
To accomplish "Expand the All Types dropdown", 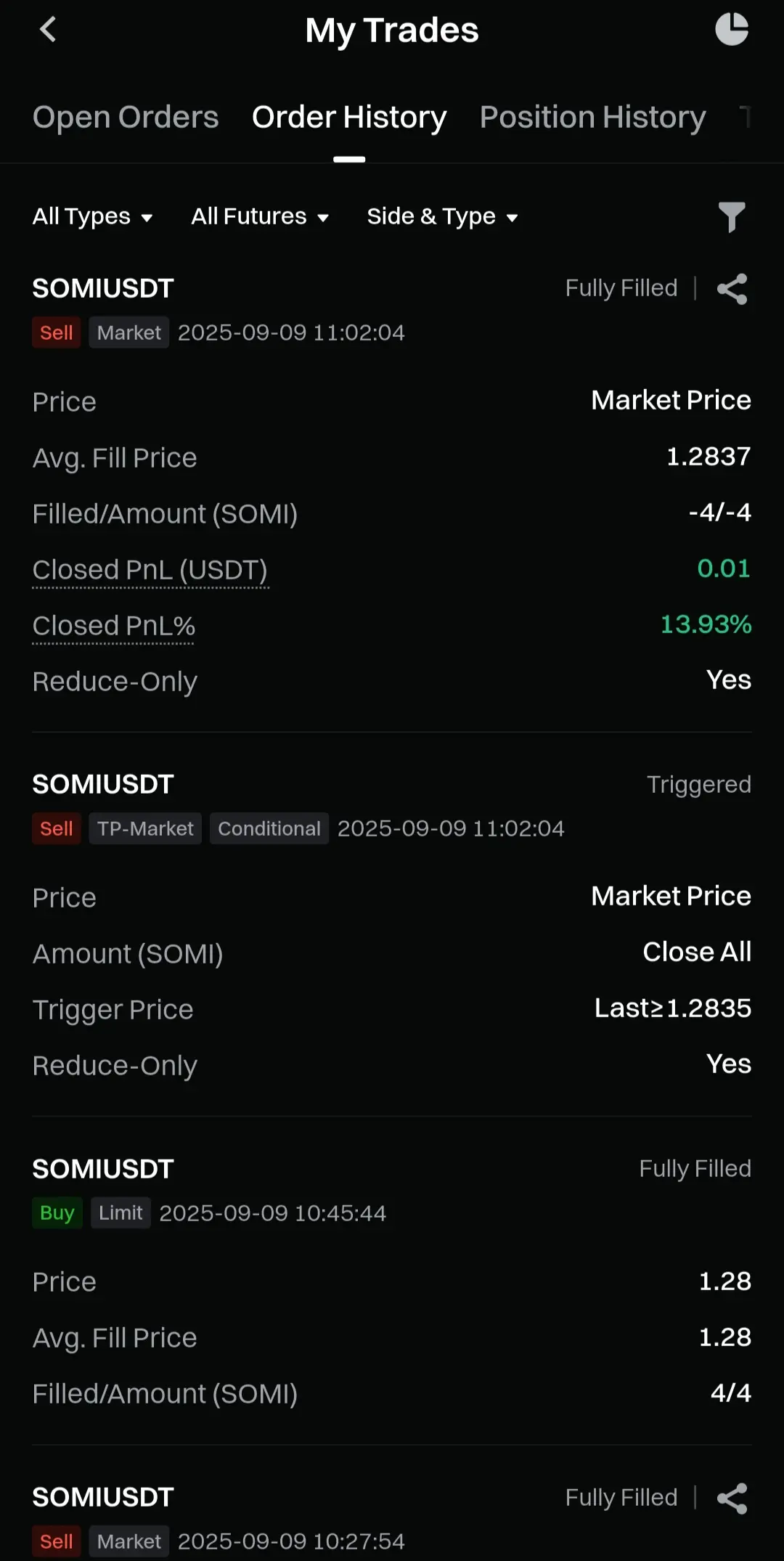I will [92, 216].
